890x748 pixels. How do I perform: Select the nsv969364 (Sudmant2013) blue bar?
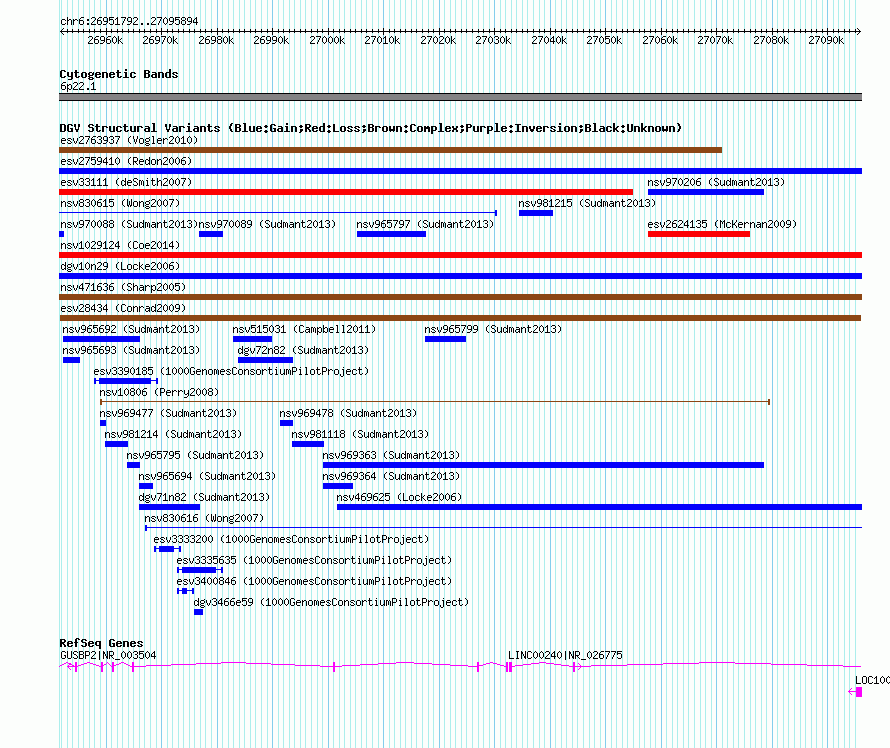coord(338,486)
